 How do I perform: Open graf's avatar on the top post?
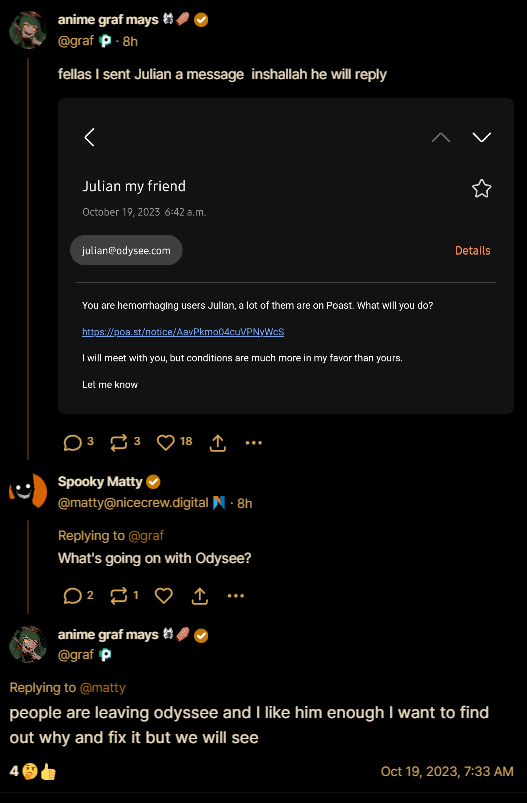click(28, 30)
